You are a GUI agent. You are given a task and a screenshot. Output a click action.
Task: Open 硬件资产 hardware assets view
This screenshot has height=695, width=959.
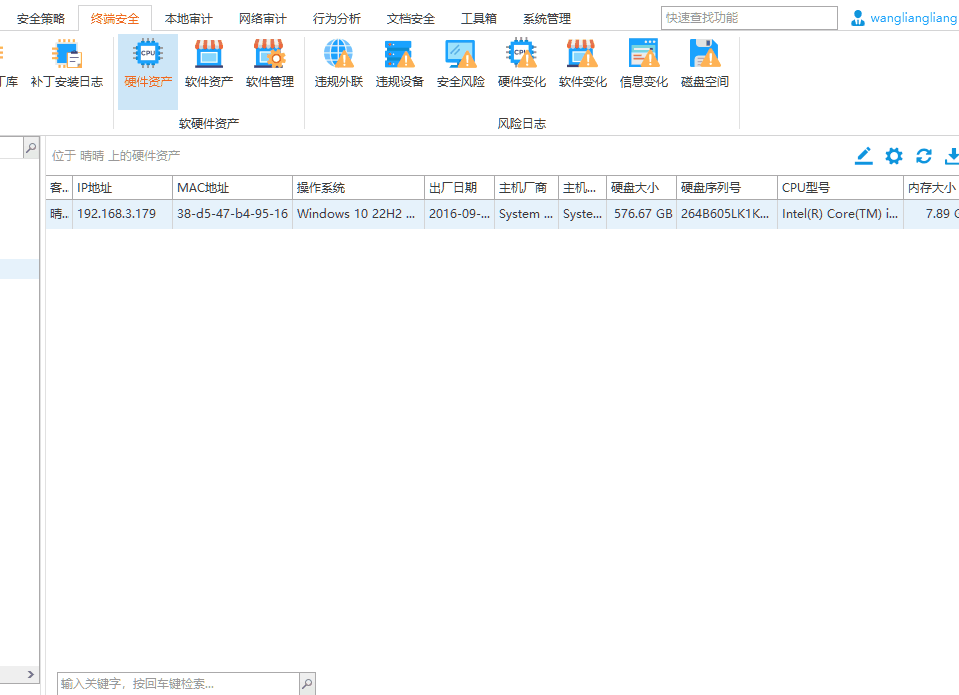tap(148, 64)
